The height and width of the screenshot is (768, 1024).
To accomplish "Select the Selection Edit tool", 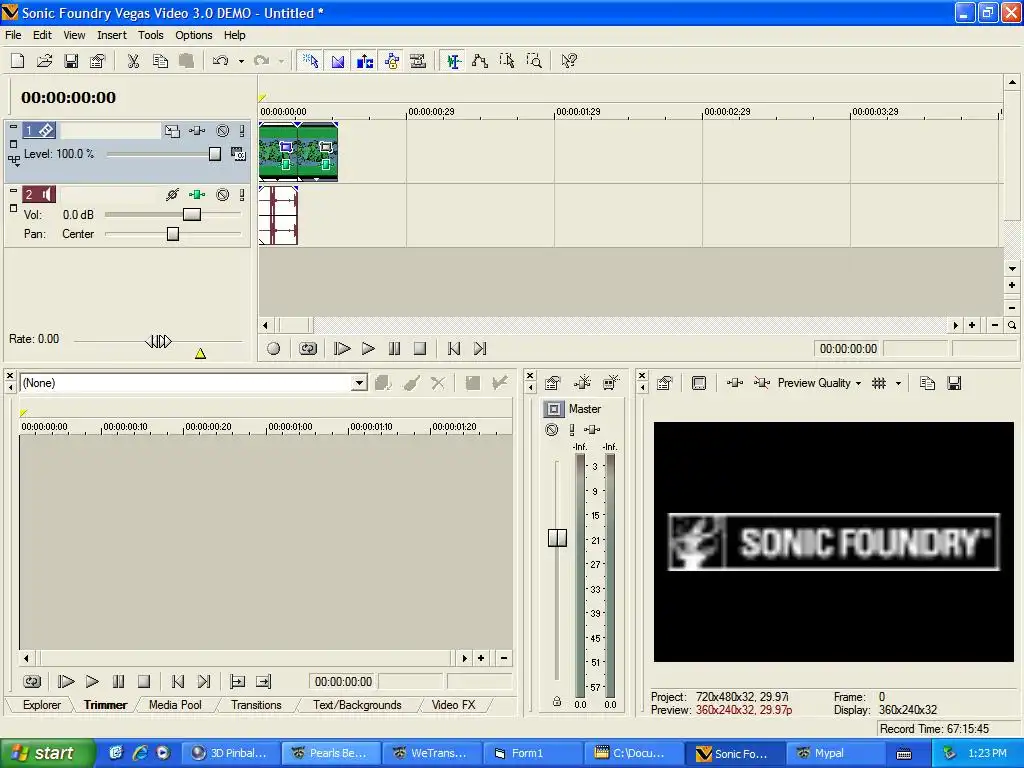I will (507, 61).
